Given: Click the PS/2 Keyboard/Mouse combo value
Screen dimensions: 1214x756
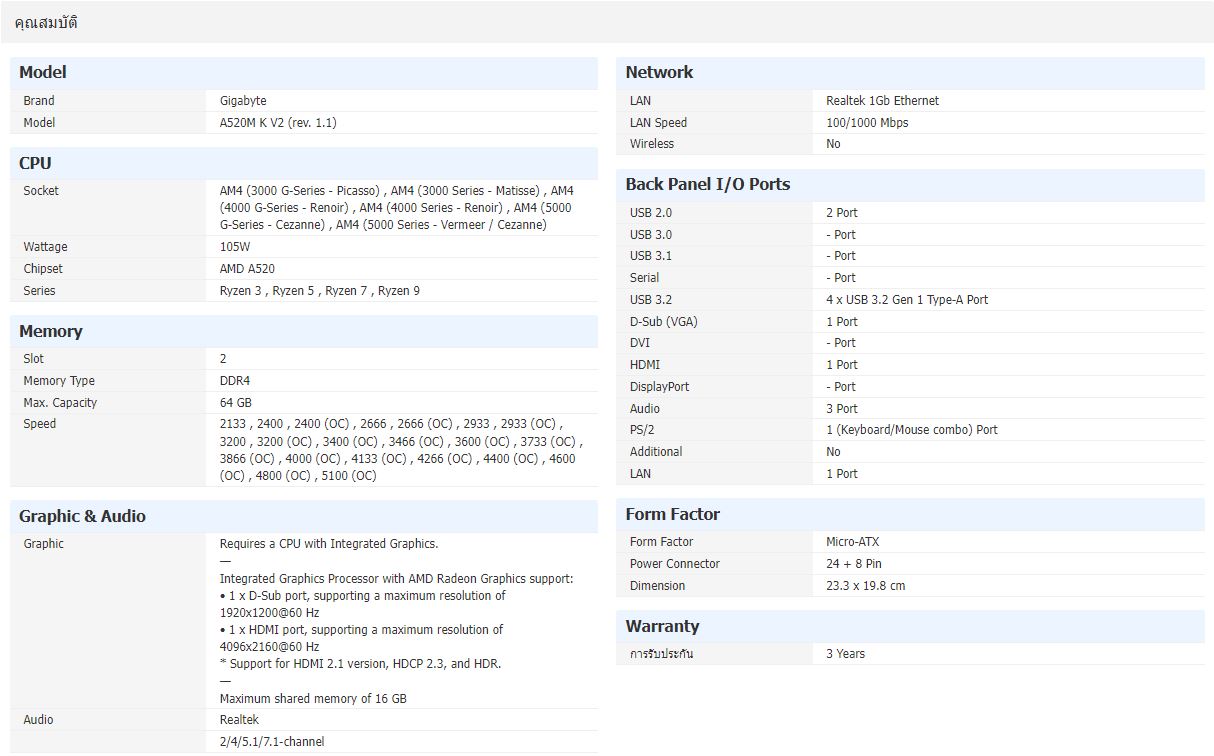Looking at the screenshot, I should click(911, 430).
